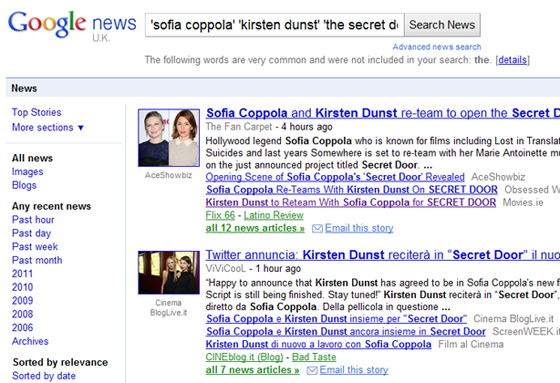Open Sofia Coppola e Kirsten Dunst ancora insieme link
This screenshot has width=560, height=383.
[x=346, y=332]
